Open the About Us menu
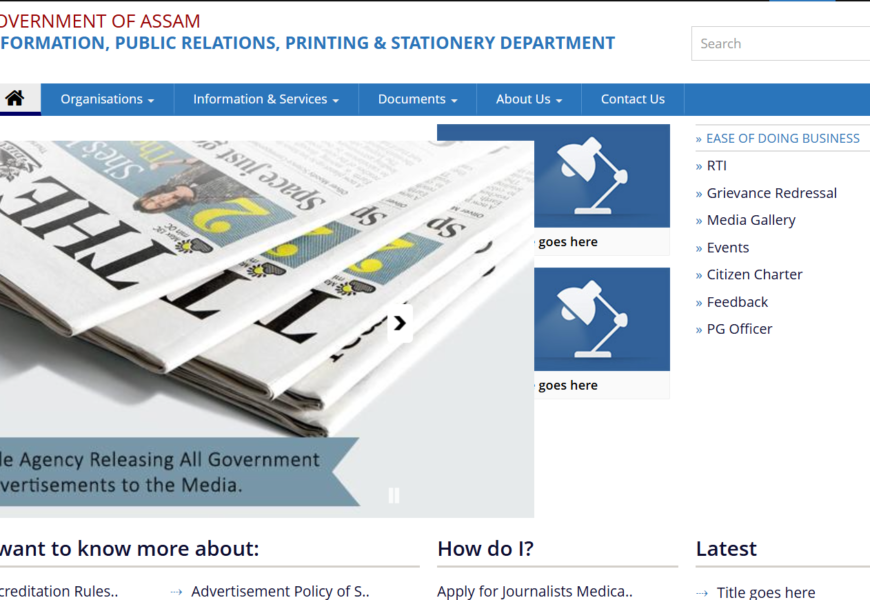 pos(528,99)
